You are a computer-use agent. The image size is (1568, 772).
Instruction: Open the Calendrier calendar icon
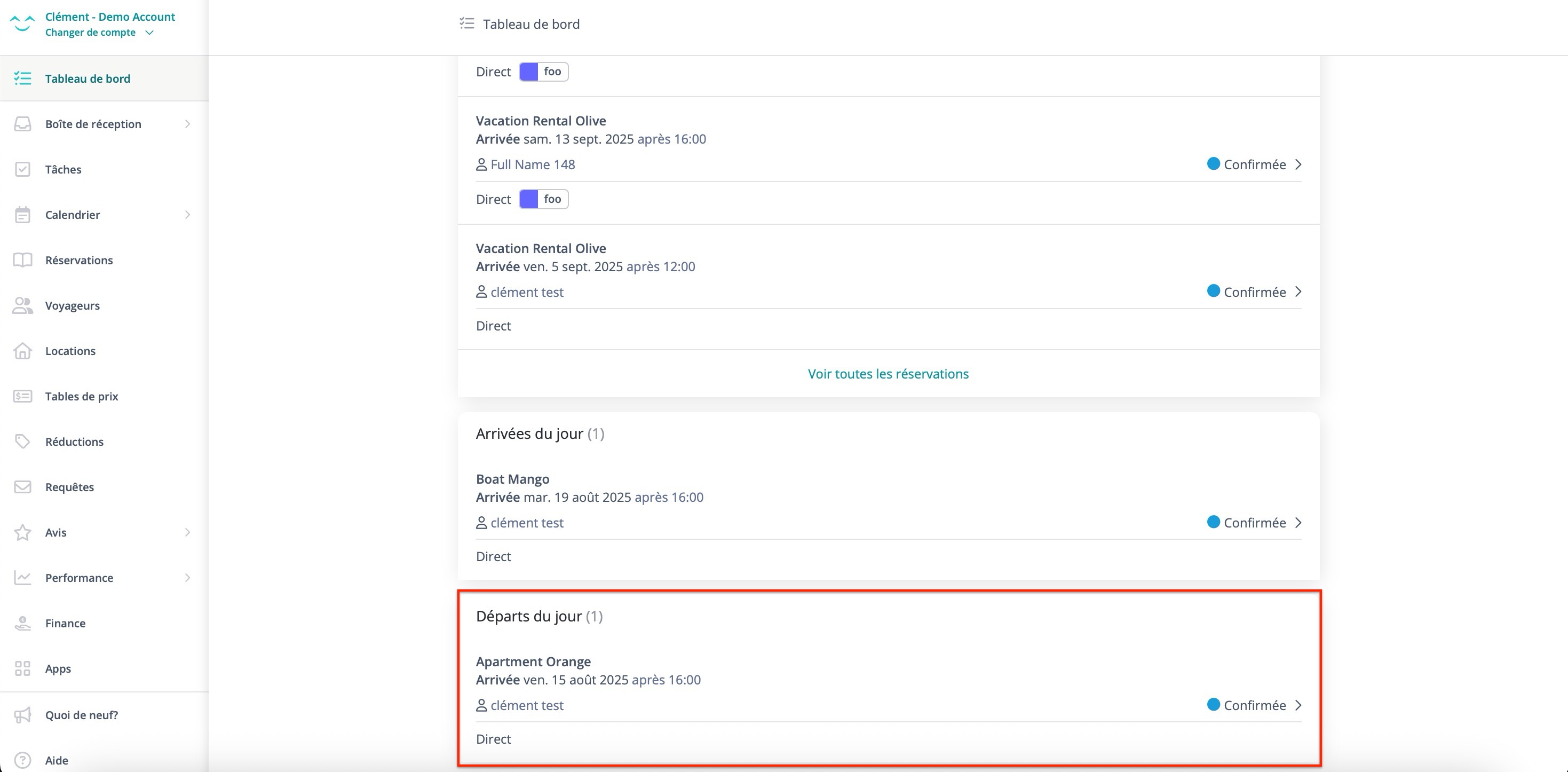[22, 214]
